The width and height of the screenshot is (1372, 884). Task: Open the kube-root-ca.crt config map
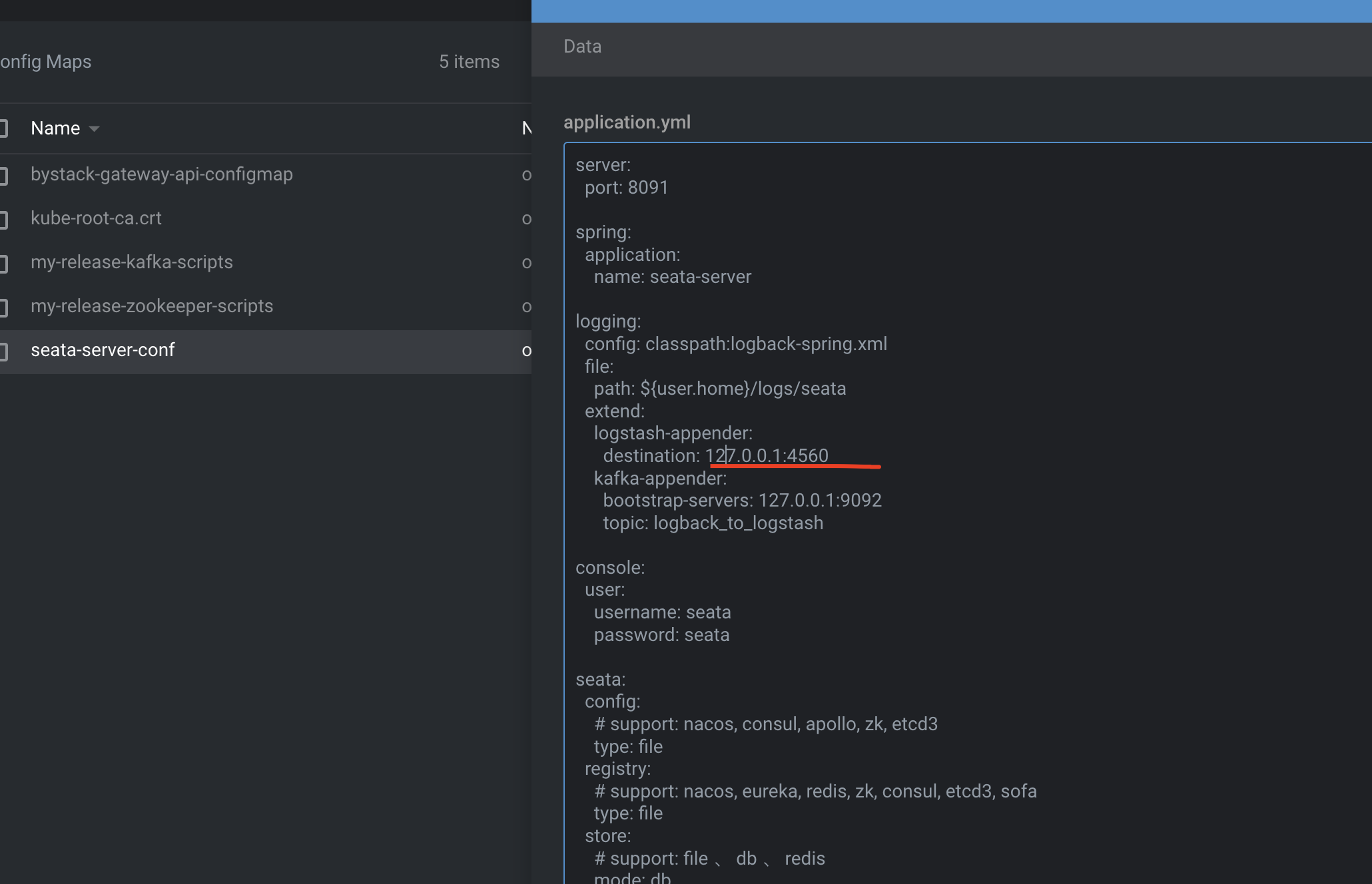coord(96,218)
